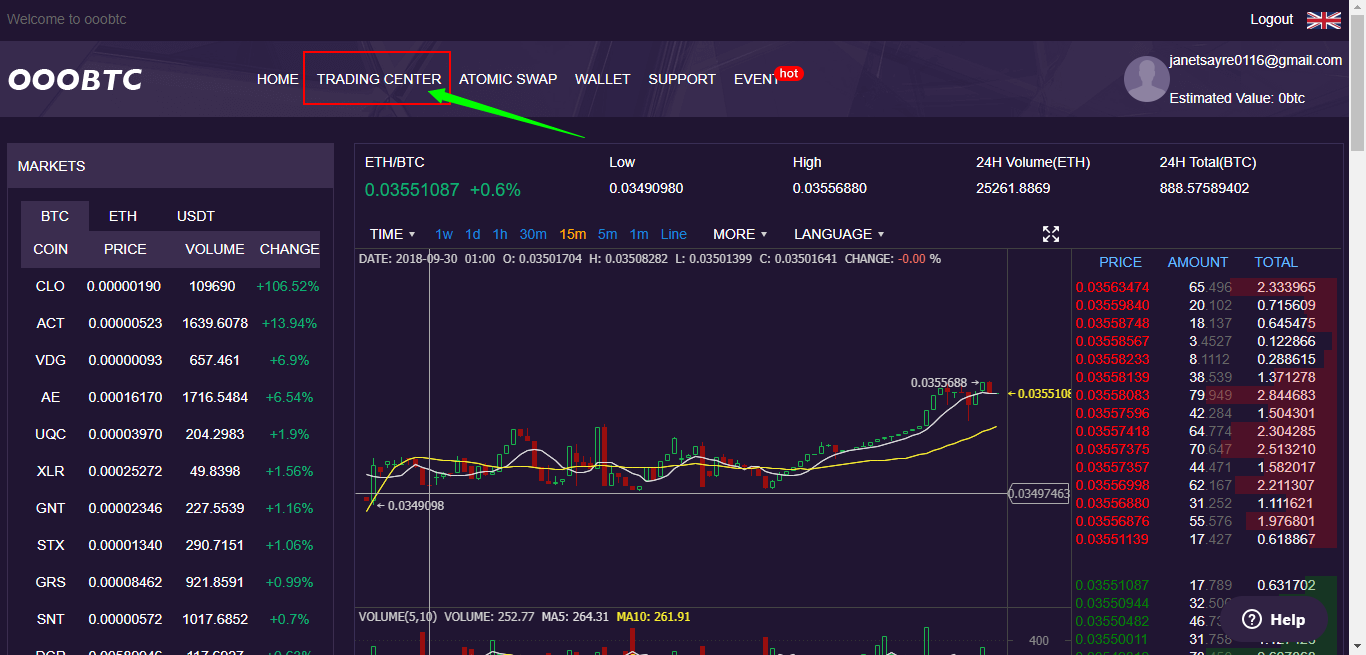Select GNT market row
Image resolution: width=1366 pixels, height=655 pixels.
171,508
